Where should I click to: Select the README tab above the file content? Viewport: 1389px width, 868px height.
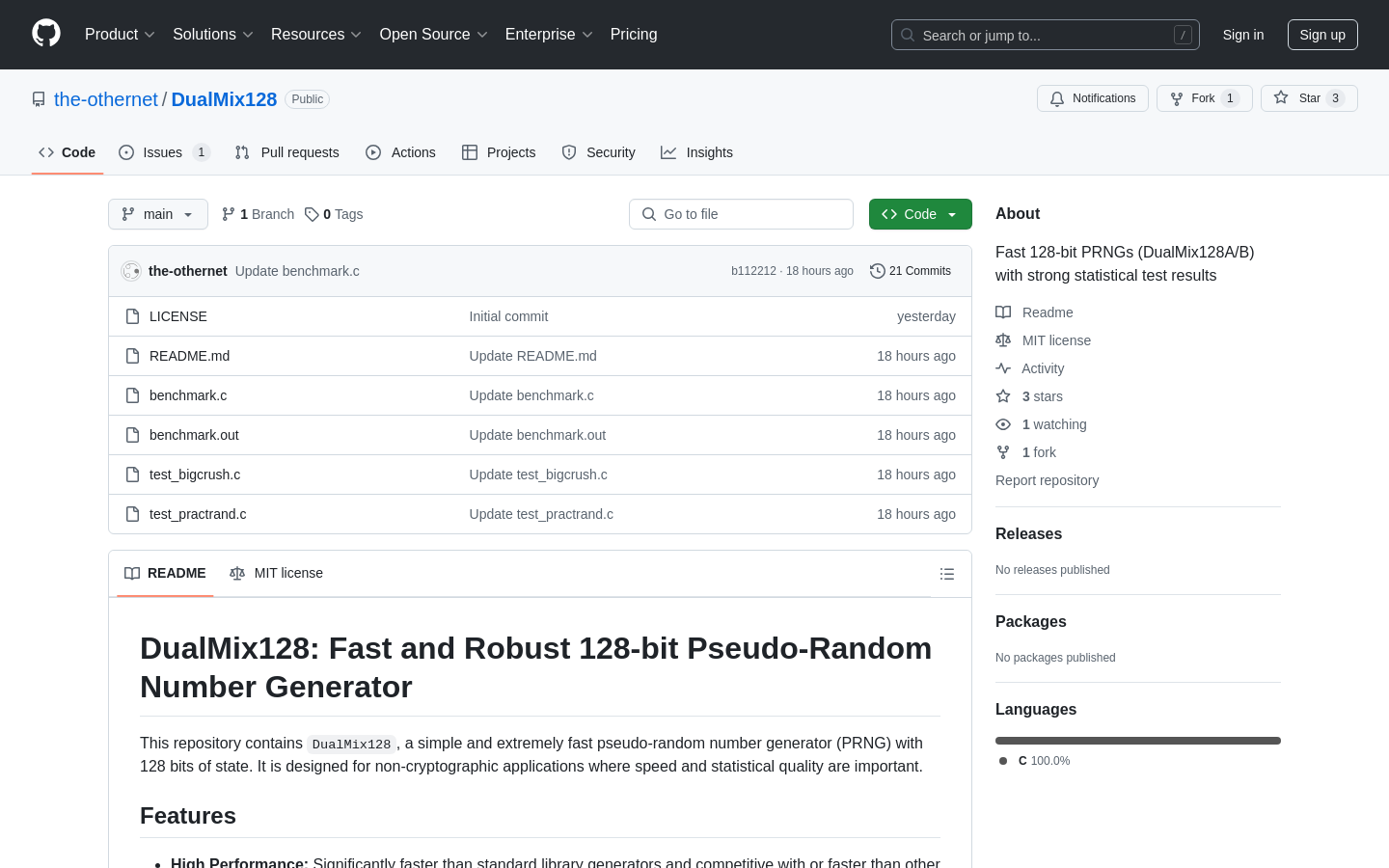(x=165, y=574)
